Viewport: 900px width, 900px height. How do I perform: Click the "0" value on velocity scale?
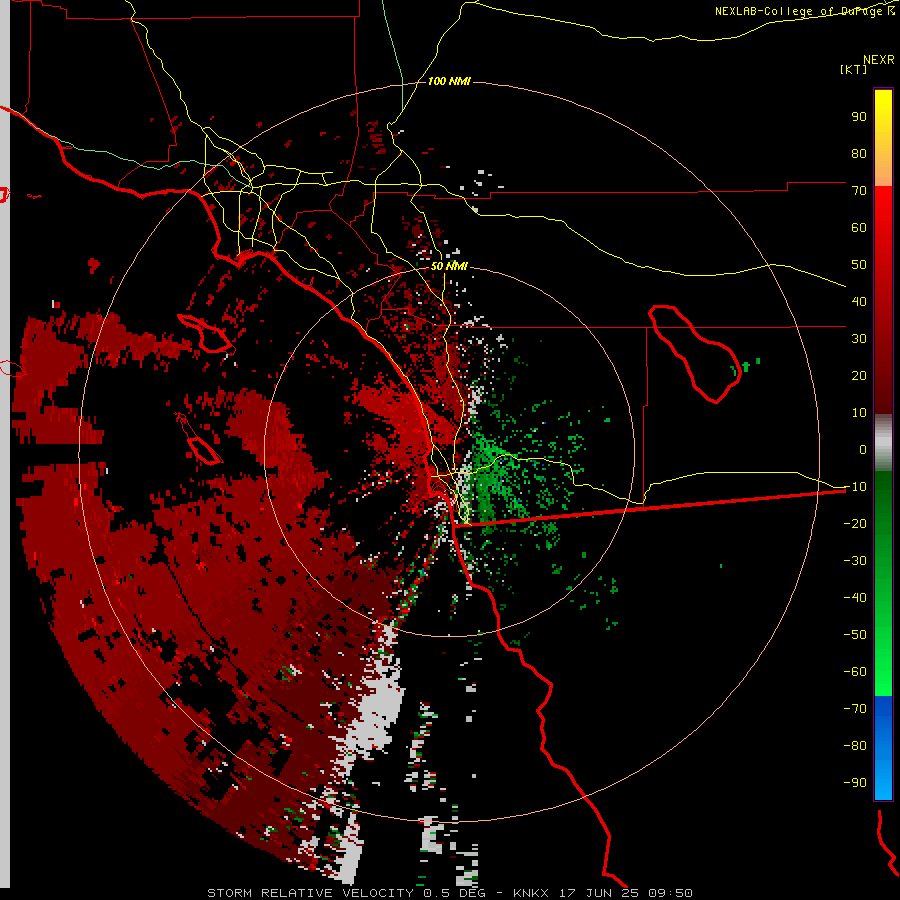tap(863, 449)
